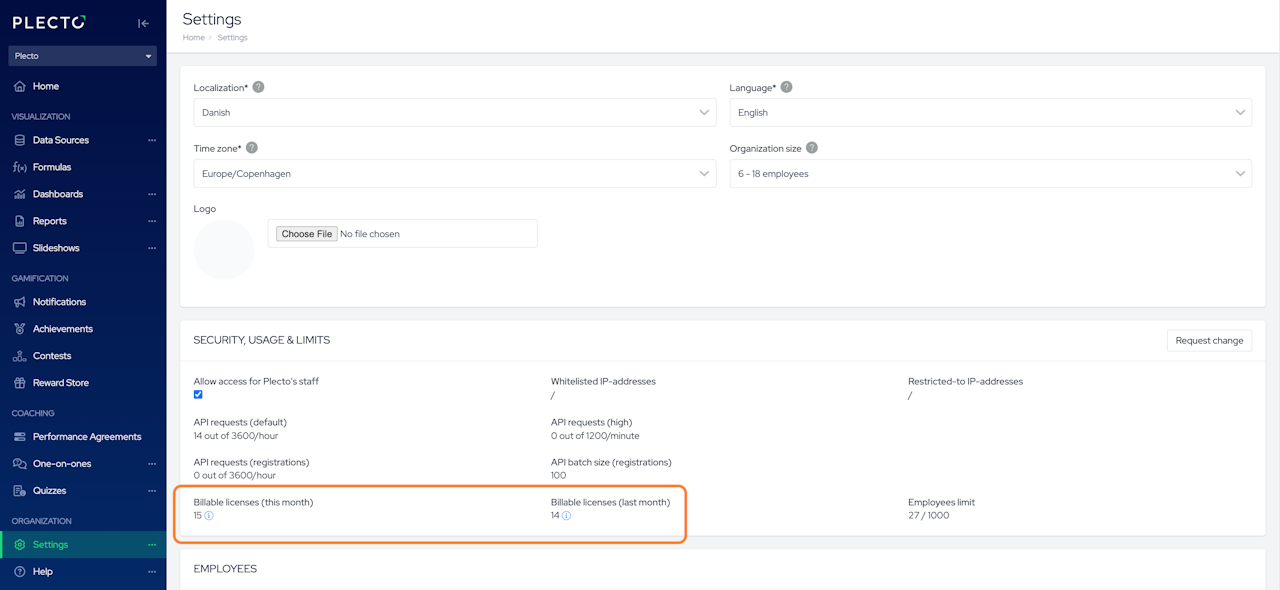Click Choose File for the logo
Image resolution: width=1280 pixels, height=590 pixels.
(306, 234)
